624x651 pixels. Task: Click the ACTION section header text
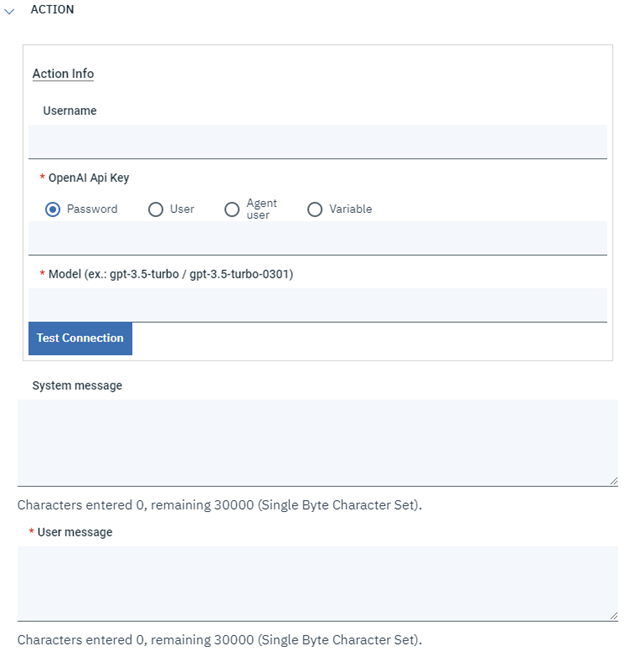(x=52, y=10)
